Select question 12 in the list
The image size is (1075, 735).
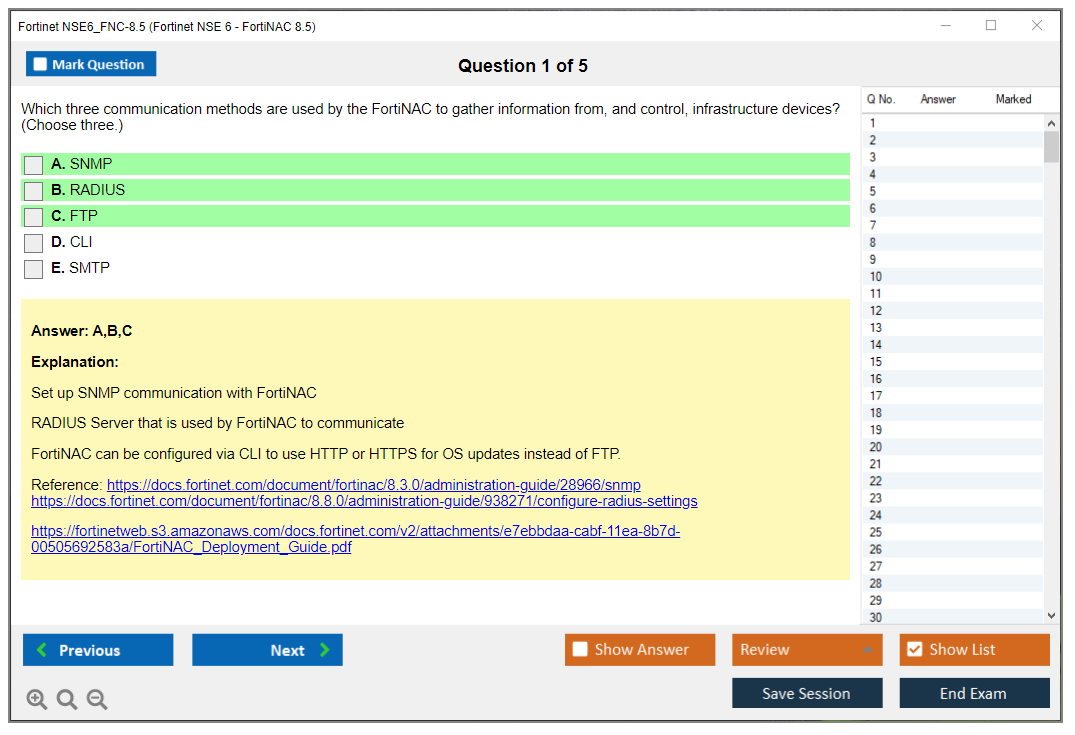[876, 311]
